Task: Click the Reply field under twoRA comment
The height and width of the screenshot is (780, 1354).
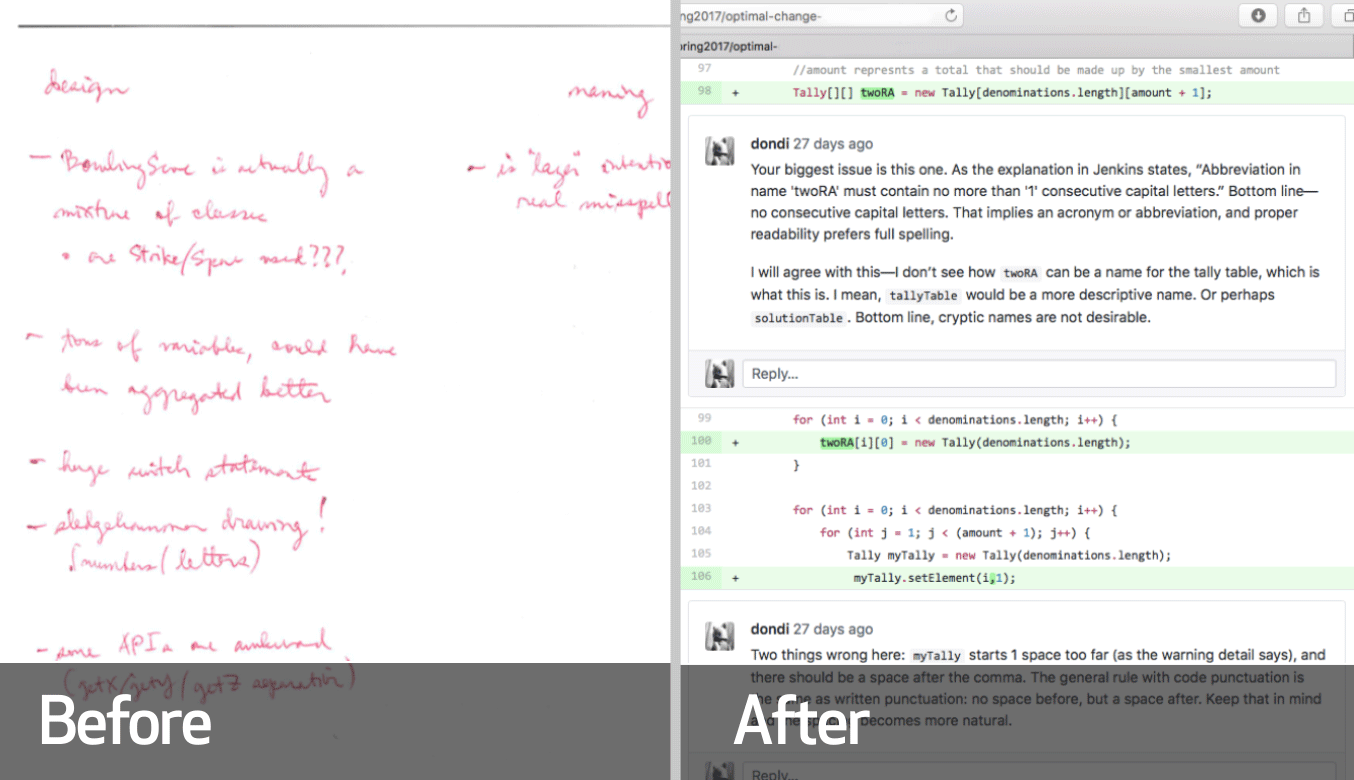Action: point(1038,374)
